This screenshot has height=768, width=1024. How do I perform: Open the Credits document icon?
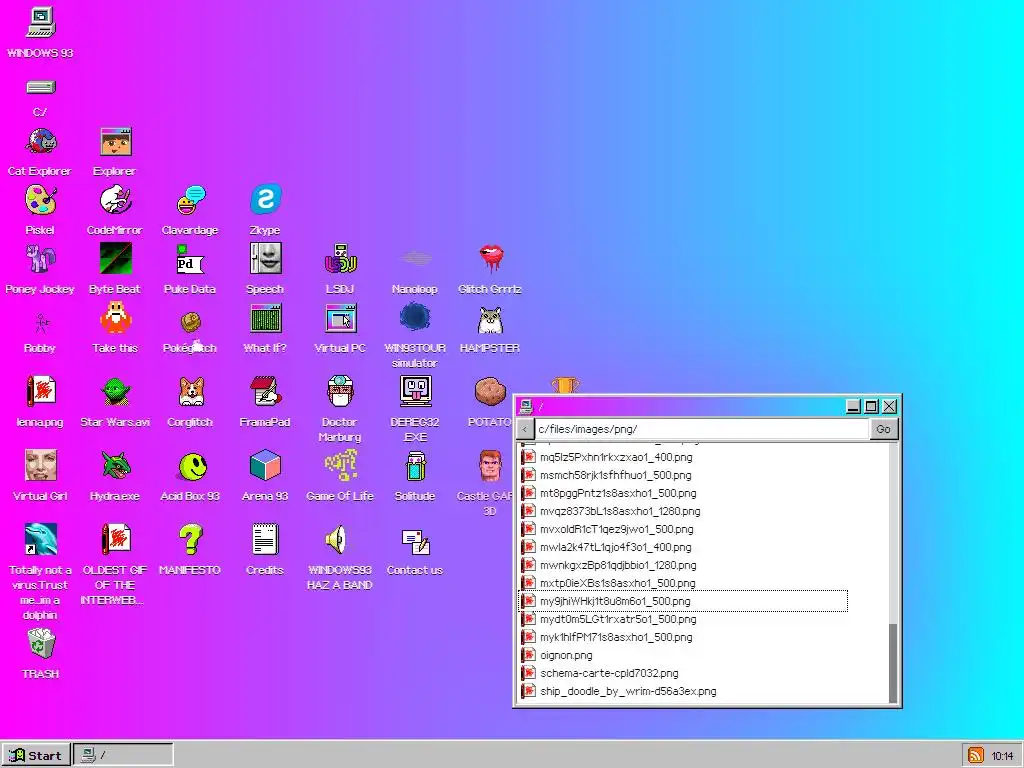pyautogui.click(x=266, y=539)
